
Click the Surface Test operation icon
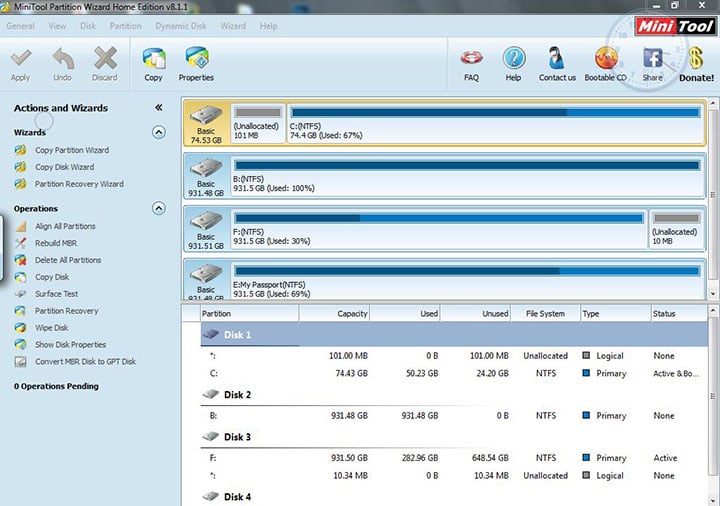[20, 294]
